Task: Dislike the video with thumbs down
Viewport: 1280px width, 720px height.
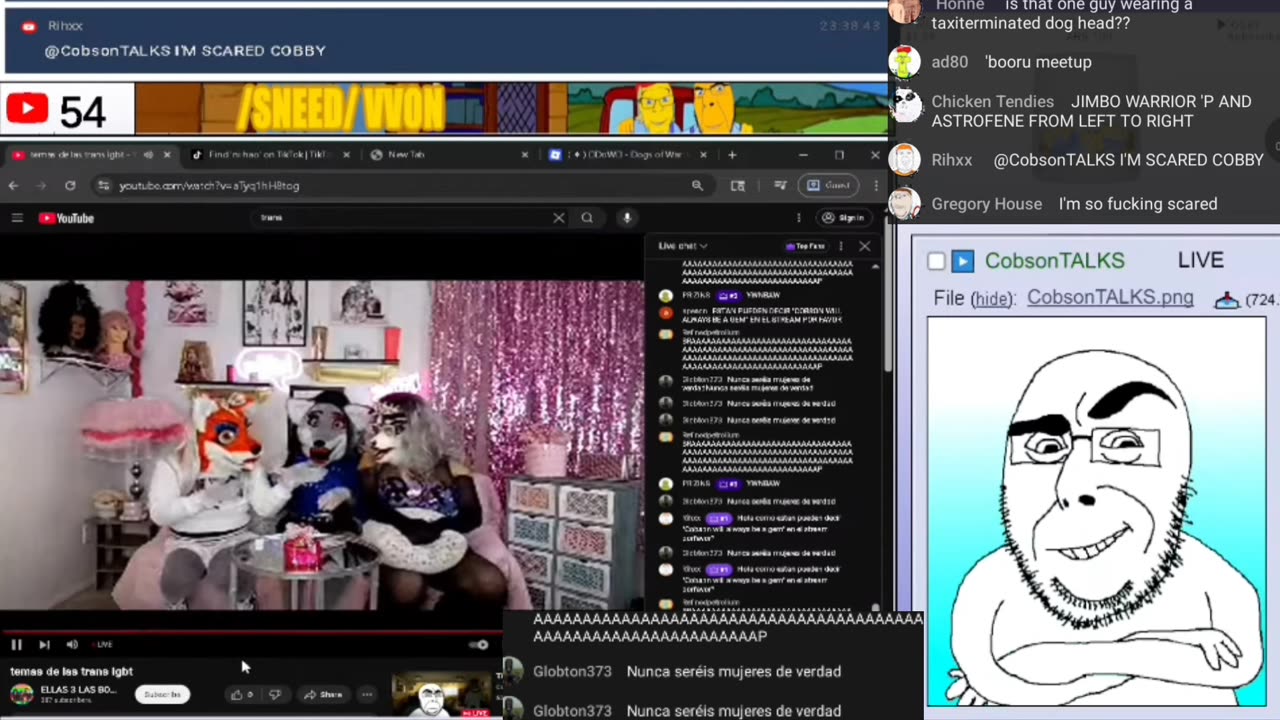Action: tap(275, 694)
